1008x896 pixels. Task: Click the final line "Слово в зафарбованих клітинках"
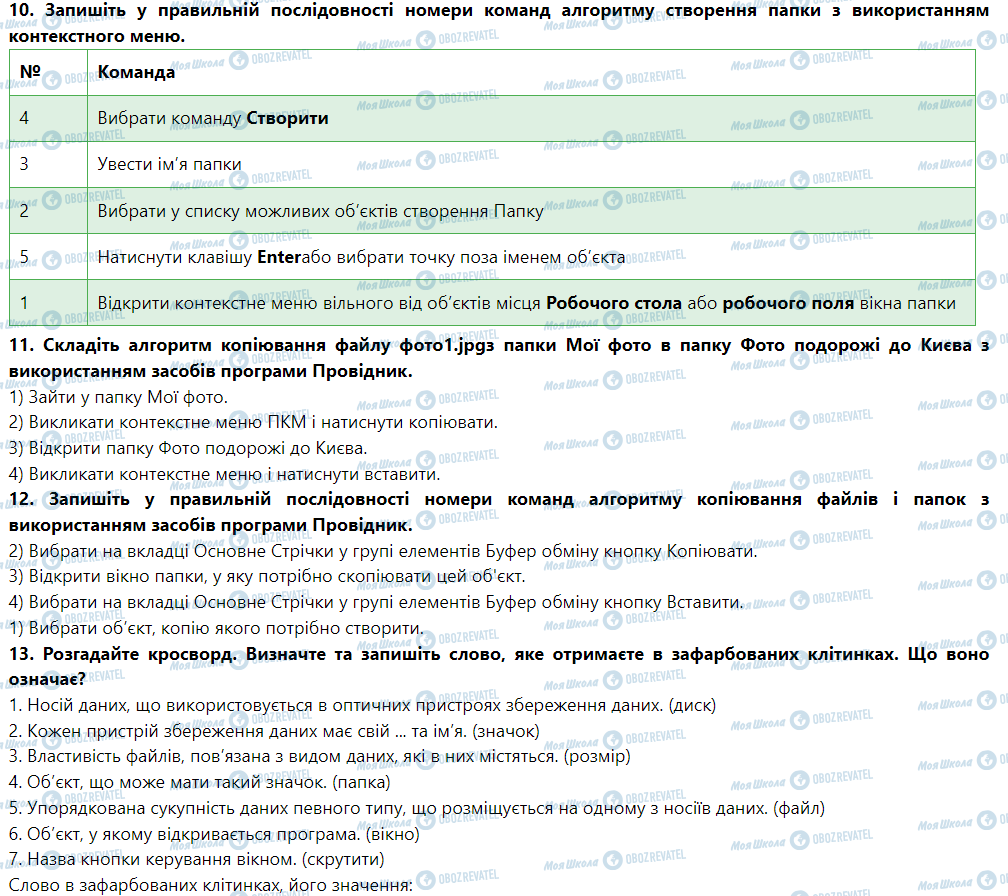click(x=209, y=886)
